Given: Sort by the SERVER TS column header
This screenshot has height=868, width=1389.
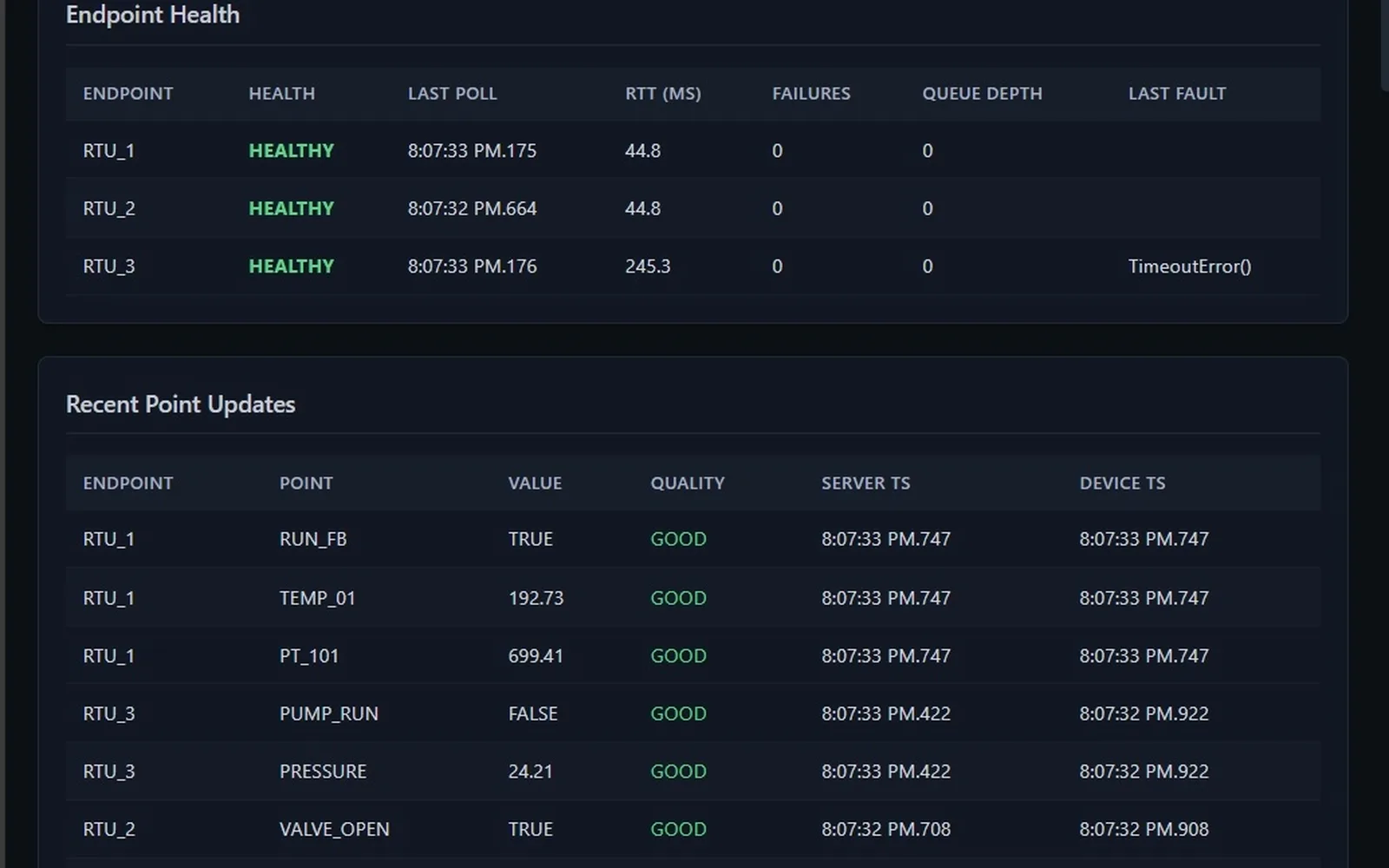Looking at the screenshot, I should 866,483.
